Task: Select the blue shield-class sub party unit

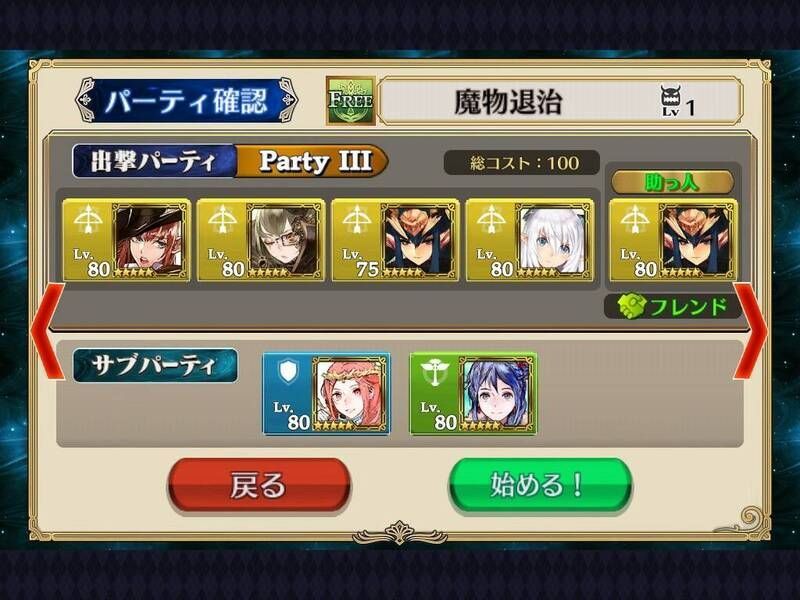Action: [327, 393]
